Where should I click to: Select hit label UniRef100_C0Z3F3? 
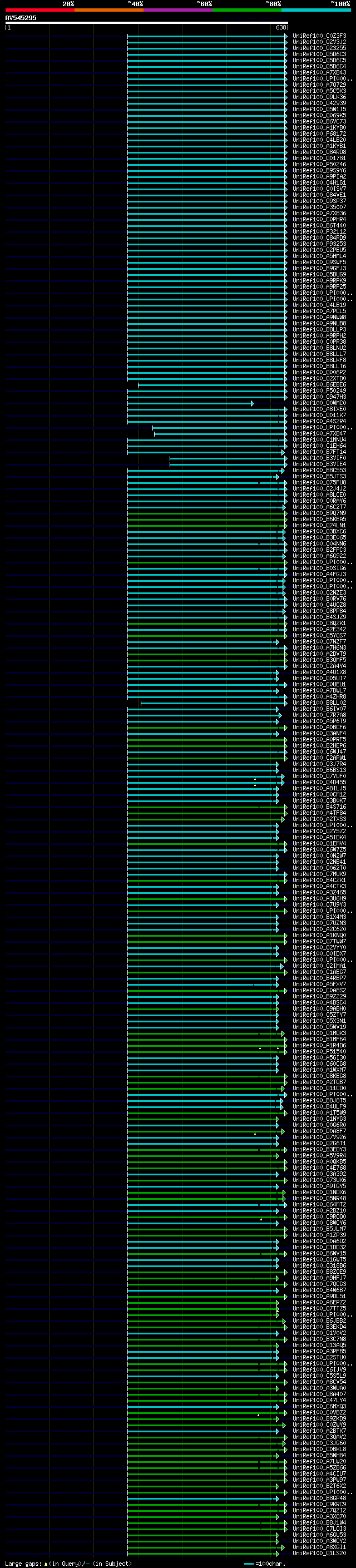pos(319,36)
